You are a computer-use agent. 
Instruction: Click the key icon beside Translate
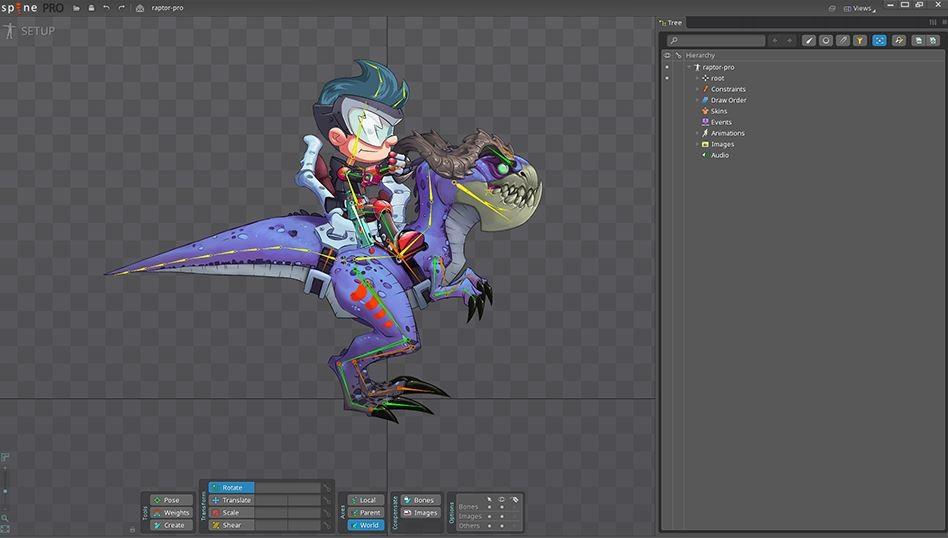[326, 500]
